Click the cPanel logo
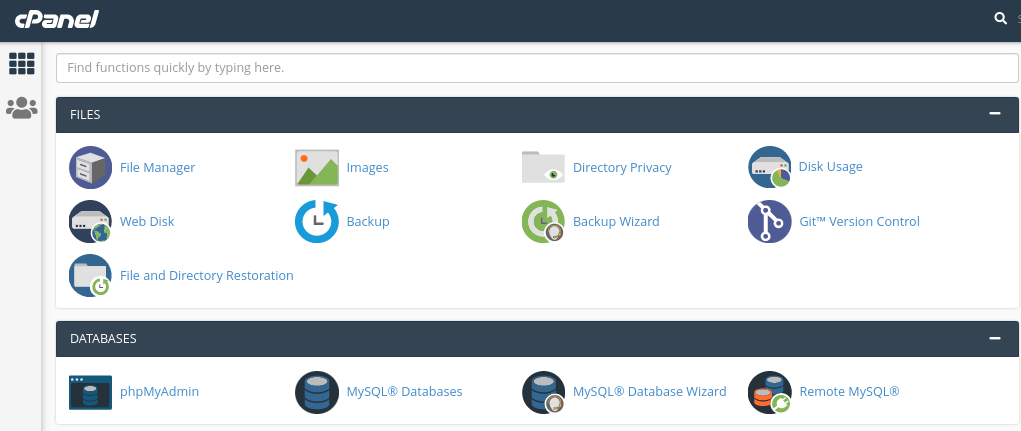This screenshot has height=431, width=1021. pyautogui.click(x=56, y=19)
